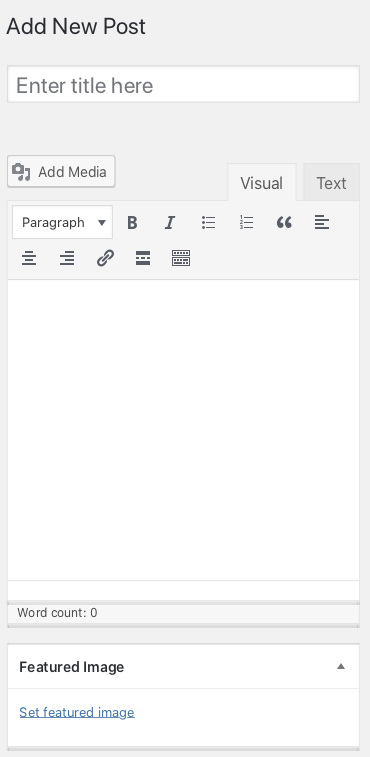Viewport: 370px width, 757px height.
Task: Switch to the Visual editor tab
Action: (261, 183)
